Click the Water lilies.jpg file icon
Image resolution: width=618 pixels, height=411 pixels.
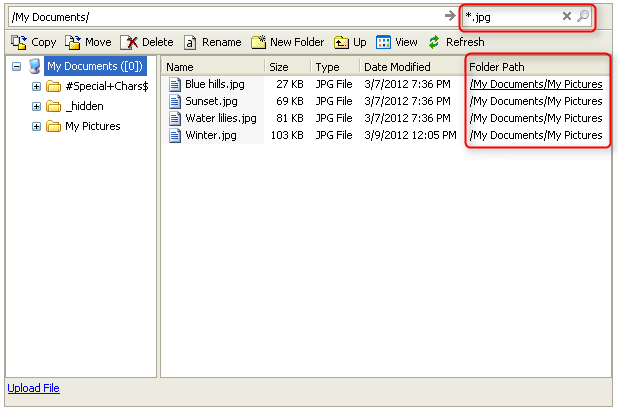pos(175,118)
